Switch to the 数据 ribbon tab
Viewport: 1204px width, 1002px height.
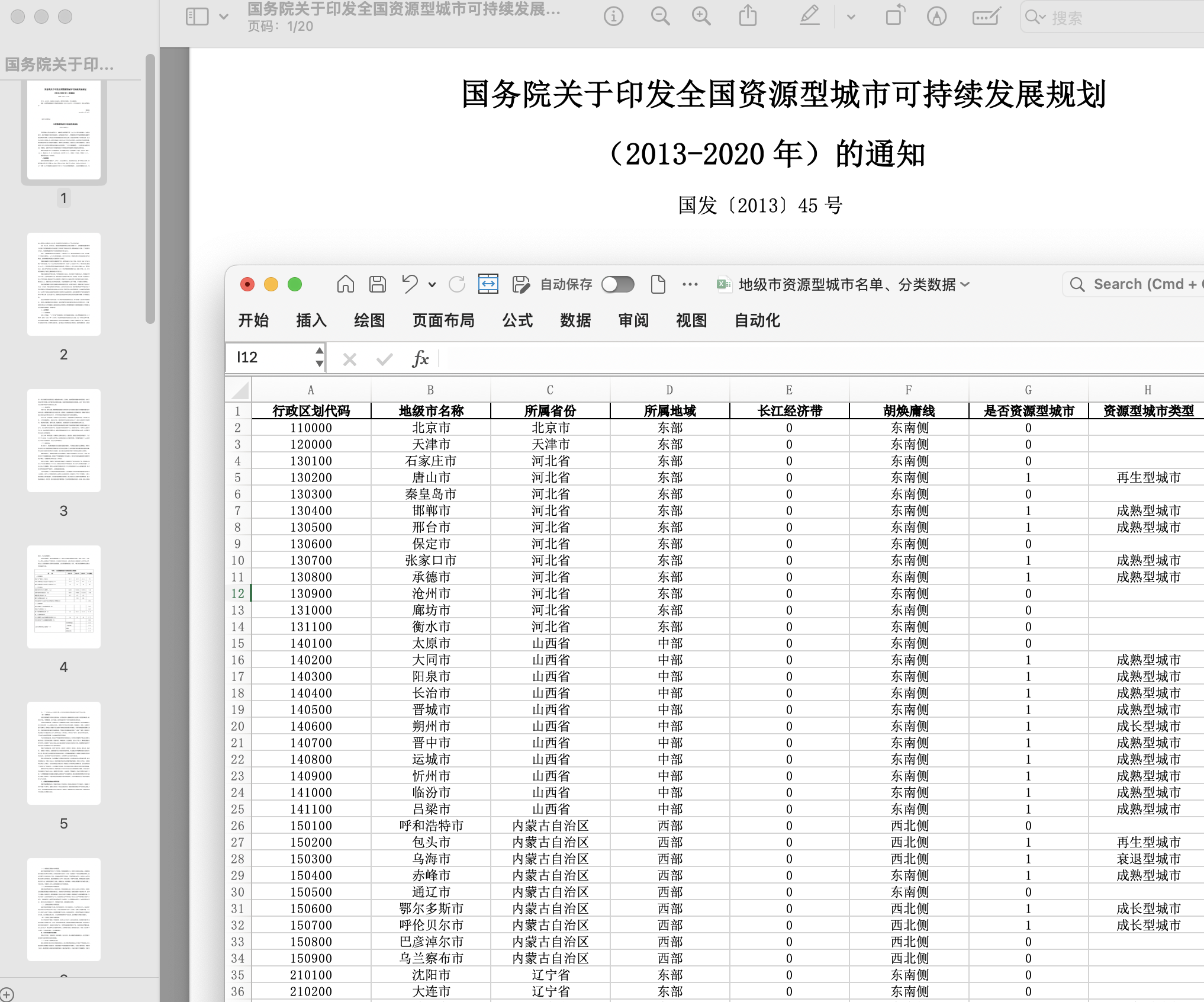click(575, 320)
